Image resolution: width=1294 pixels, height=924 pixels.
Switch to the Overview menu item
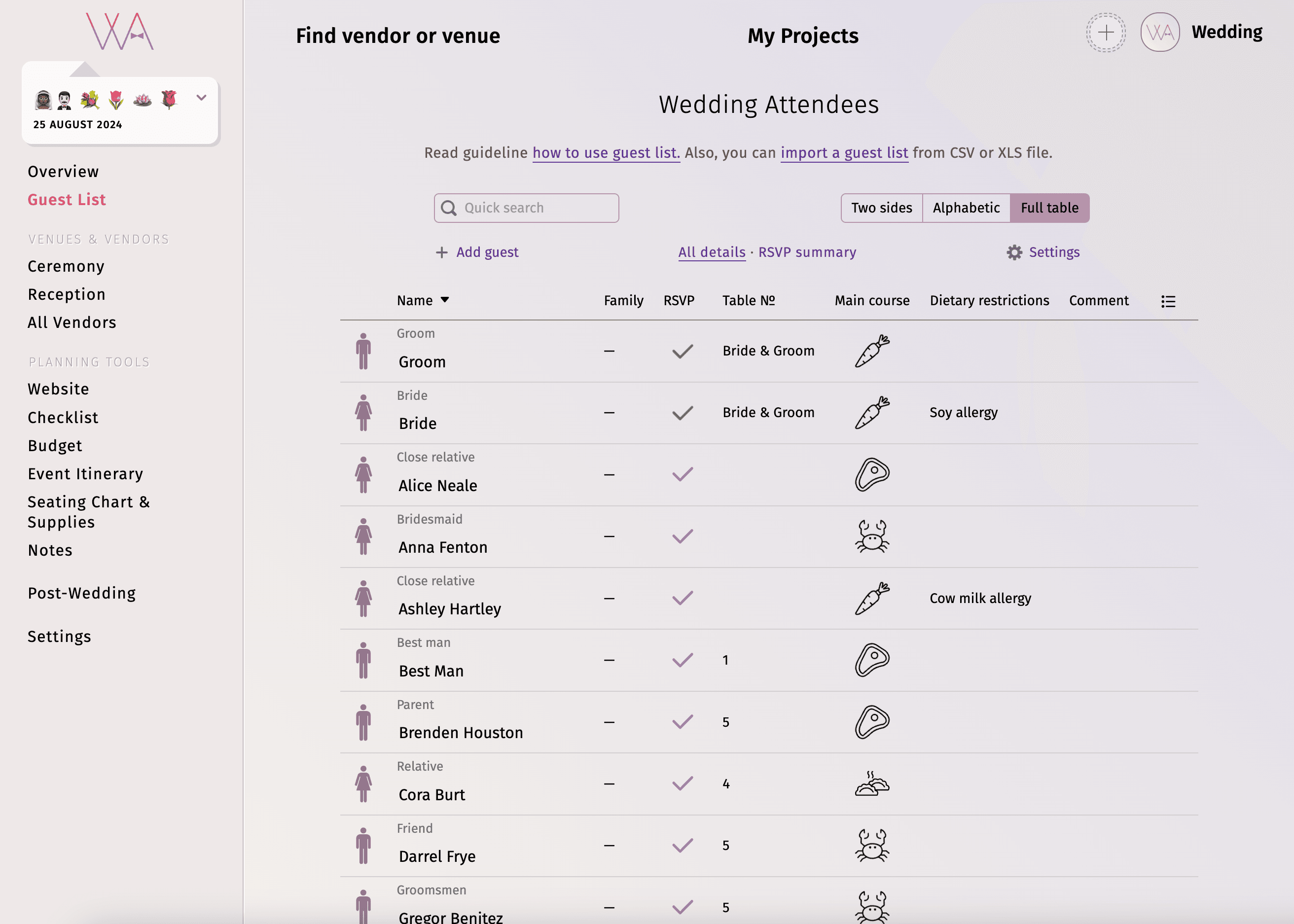point(63,172)
